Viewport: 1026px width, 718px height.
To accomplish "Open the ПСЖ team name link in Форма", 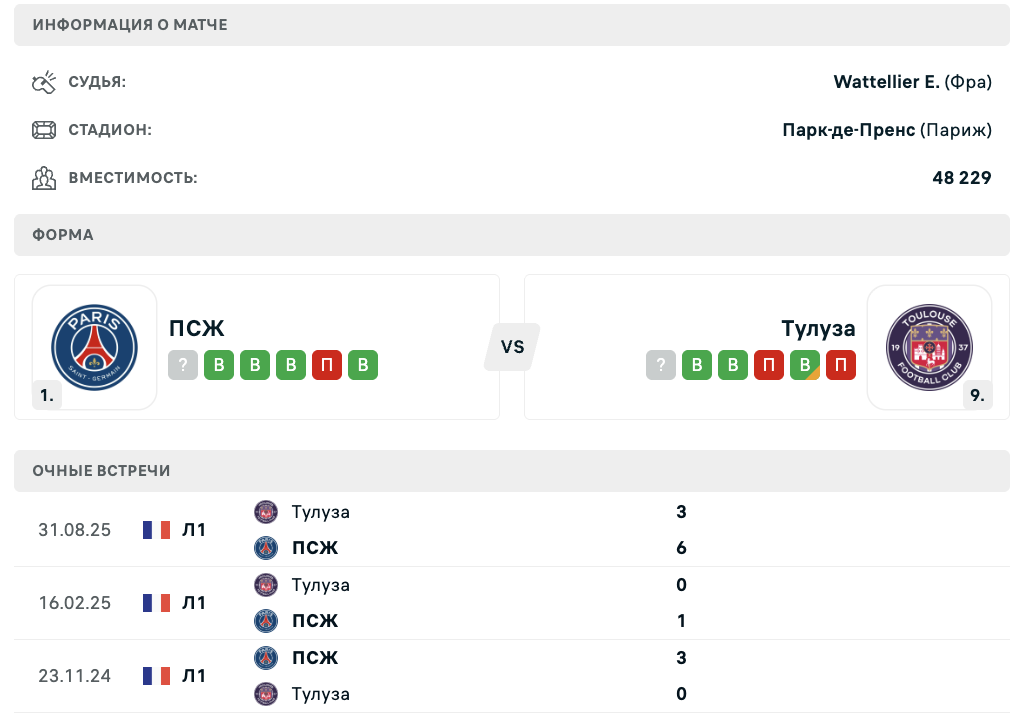I will [197, 328].
